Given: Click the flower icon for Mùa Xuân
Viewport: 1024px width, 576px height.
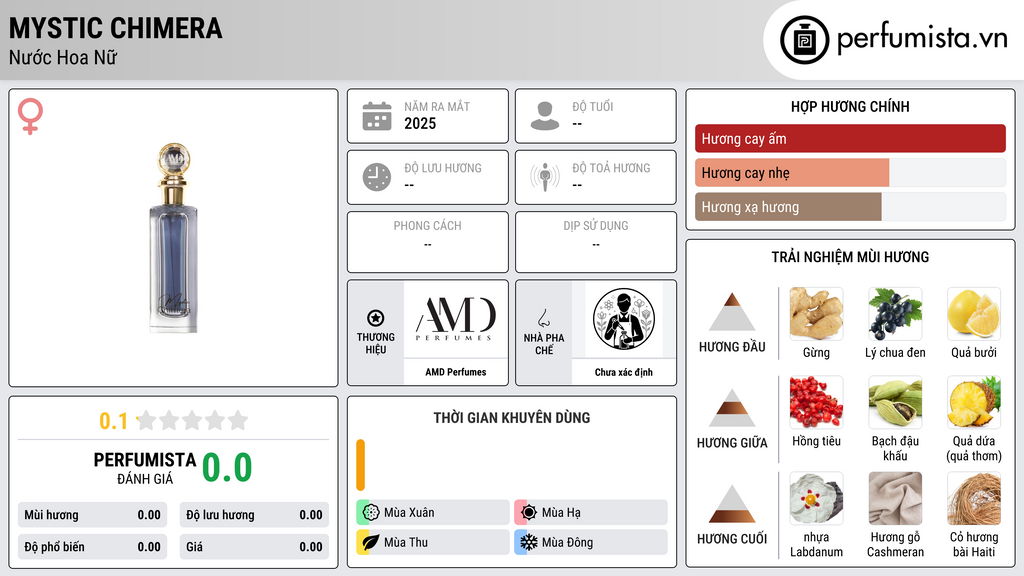Looking at the screenshot, I should click(371, 513).
